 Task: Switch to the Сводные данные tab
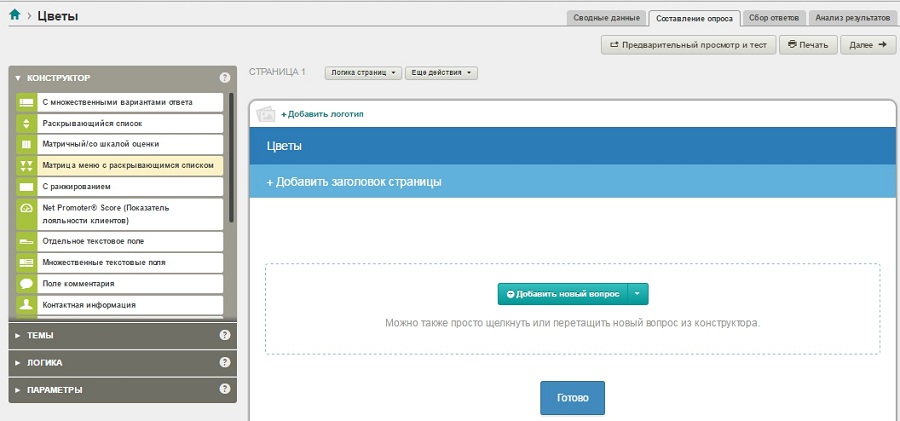(605, 18)
